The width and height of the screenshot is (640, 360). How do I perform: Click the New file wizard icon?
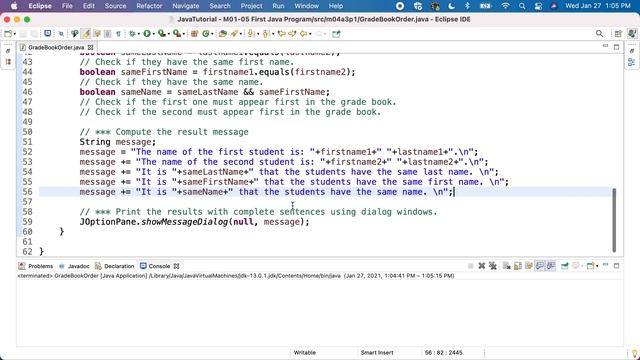click(x=8, y=34)
